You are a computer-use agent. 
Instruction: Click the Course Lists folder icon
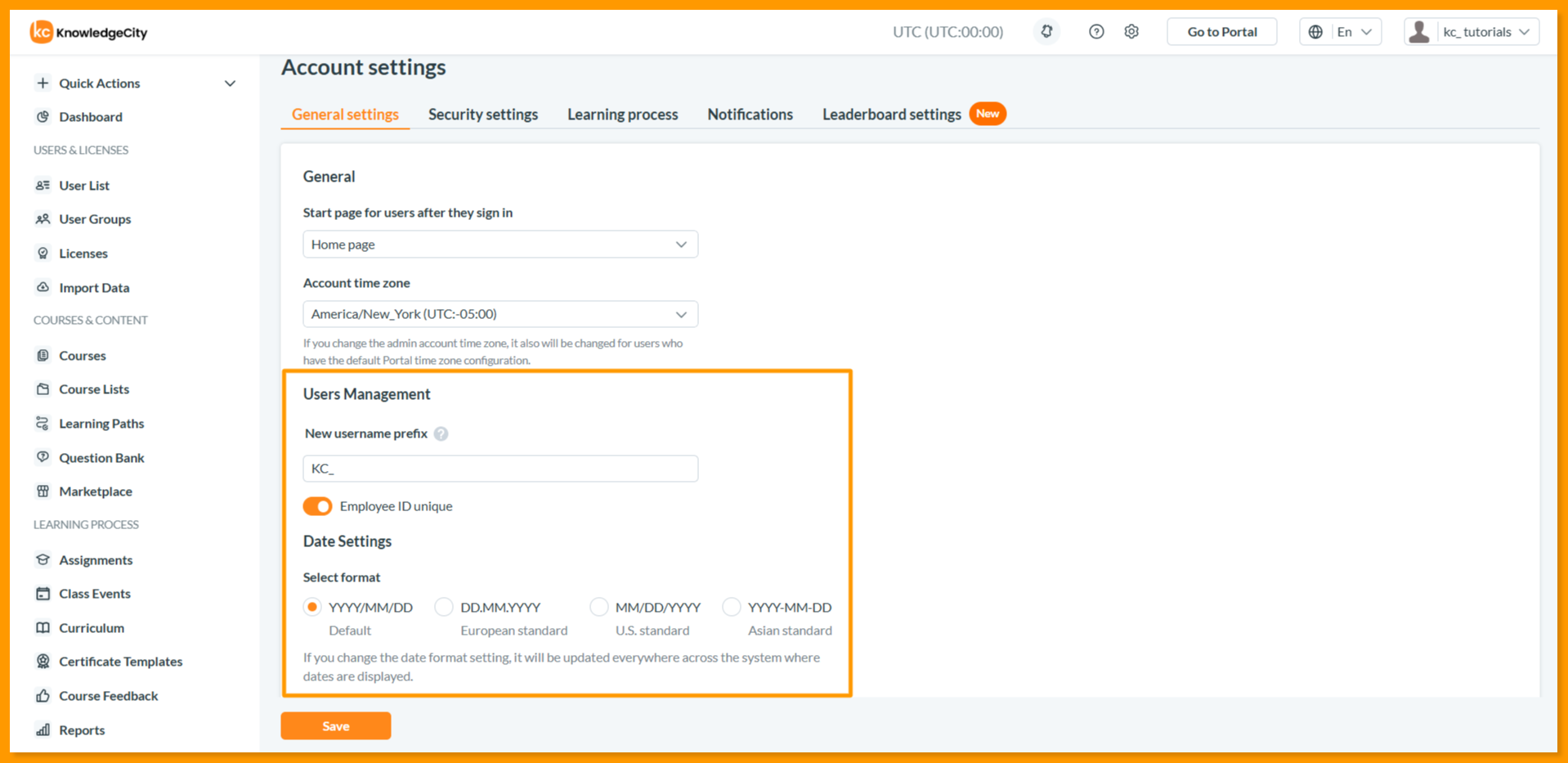point(43,389)
